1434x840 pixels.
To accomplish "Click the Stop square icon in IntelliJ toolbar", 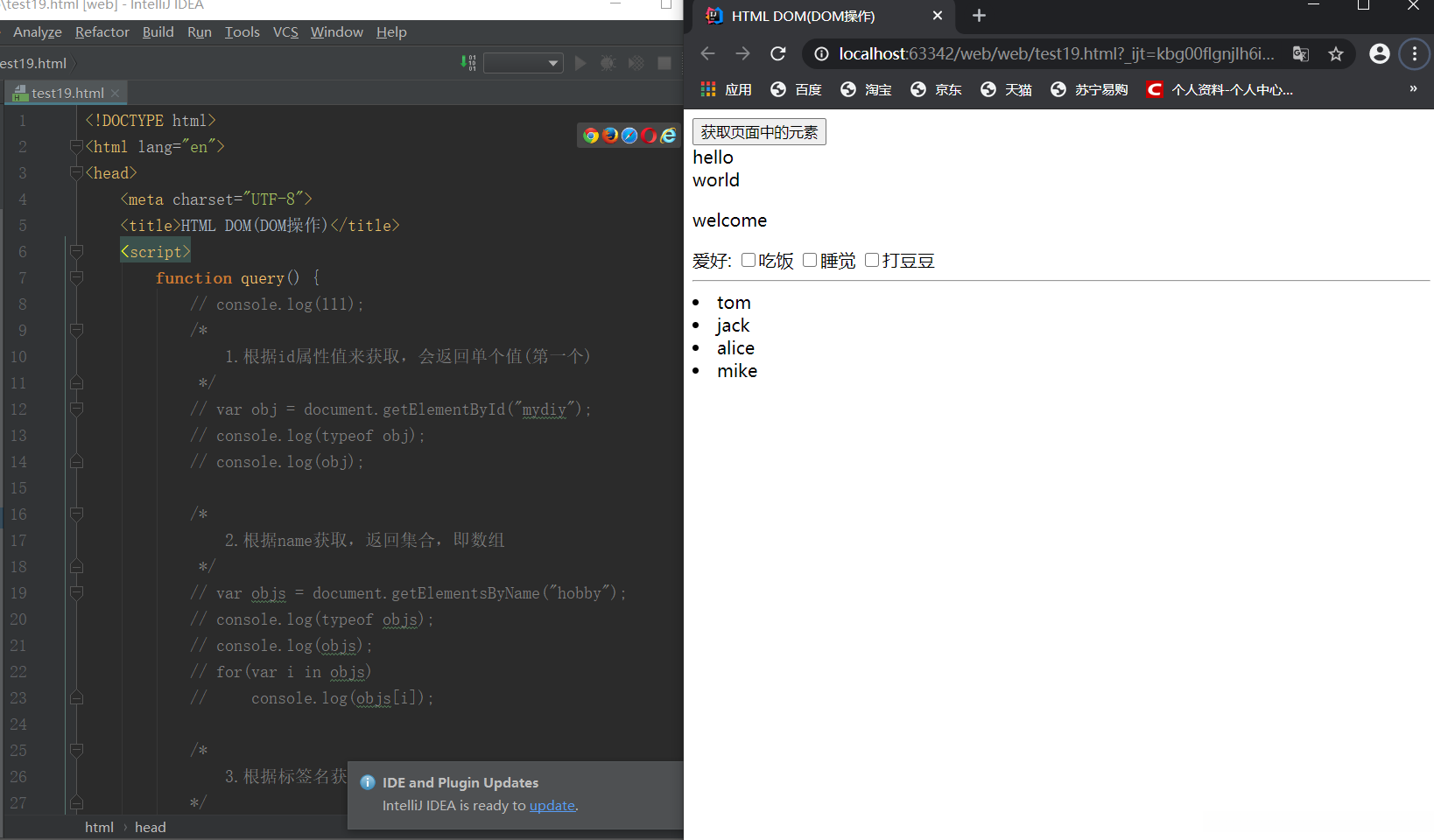I will click(664, 63).
